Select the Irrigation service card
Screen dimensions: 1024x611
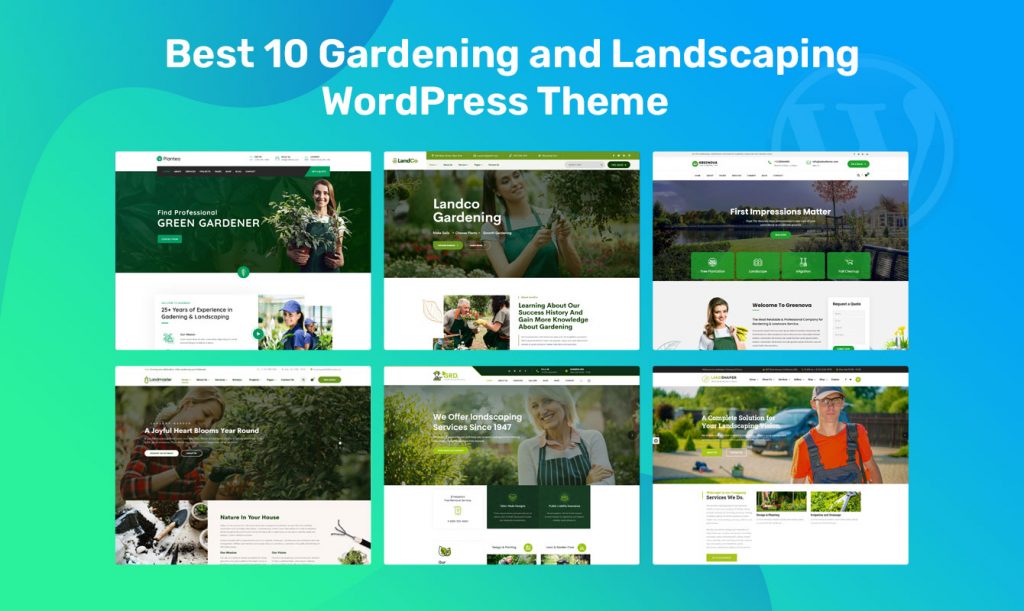[803, 265]
